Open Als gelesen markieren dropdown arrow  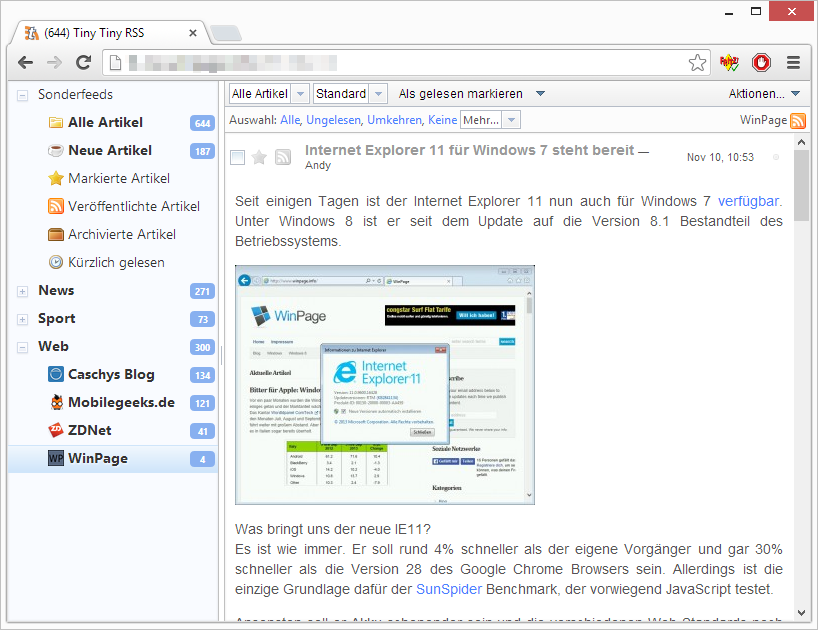click(540, 94)
